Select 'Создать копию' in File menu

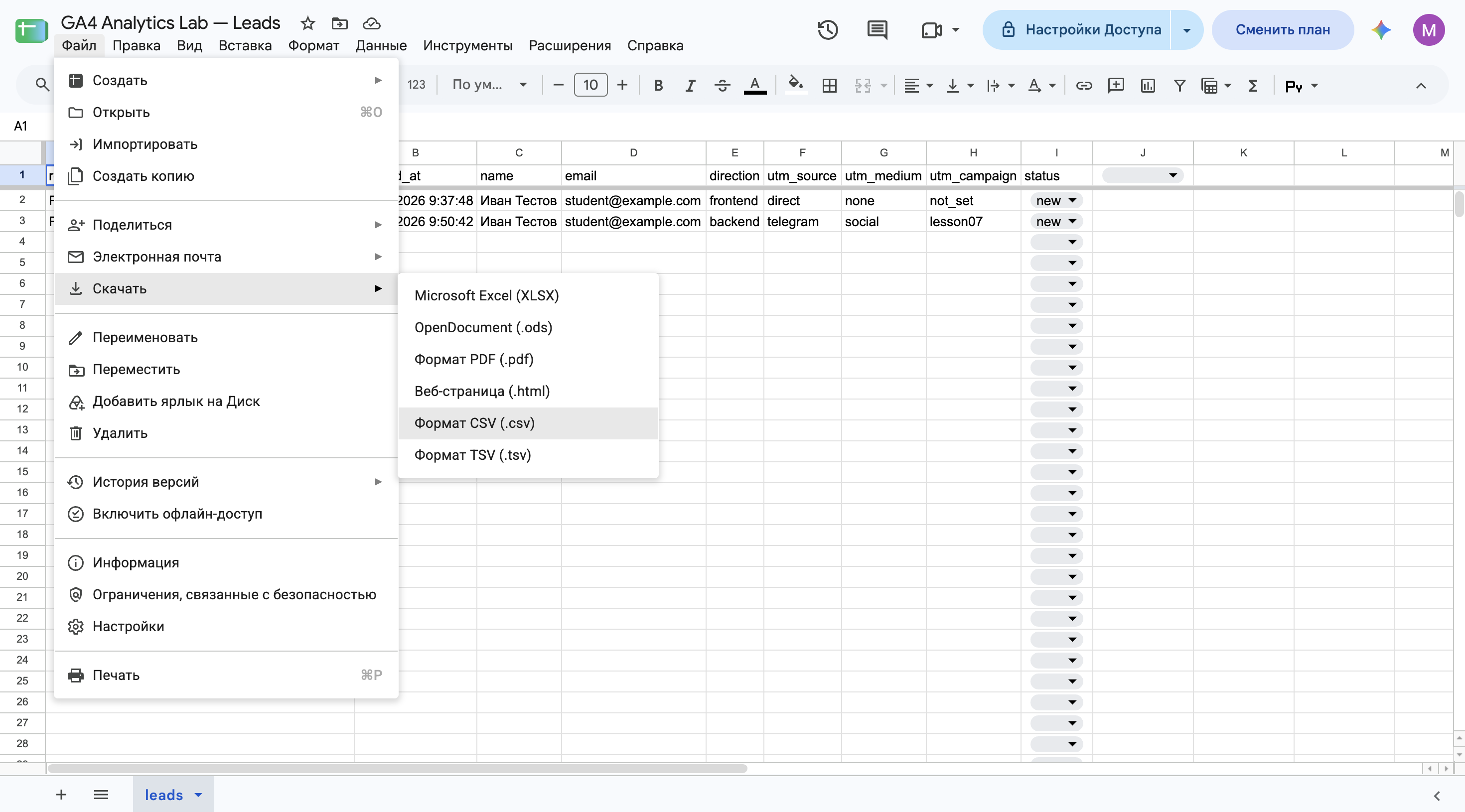click(226, 176)
